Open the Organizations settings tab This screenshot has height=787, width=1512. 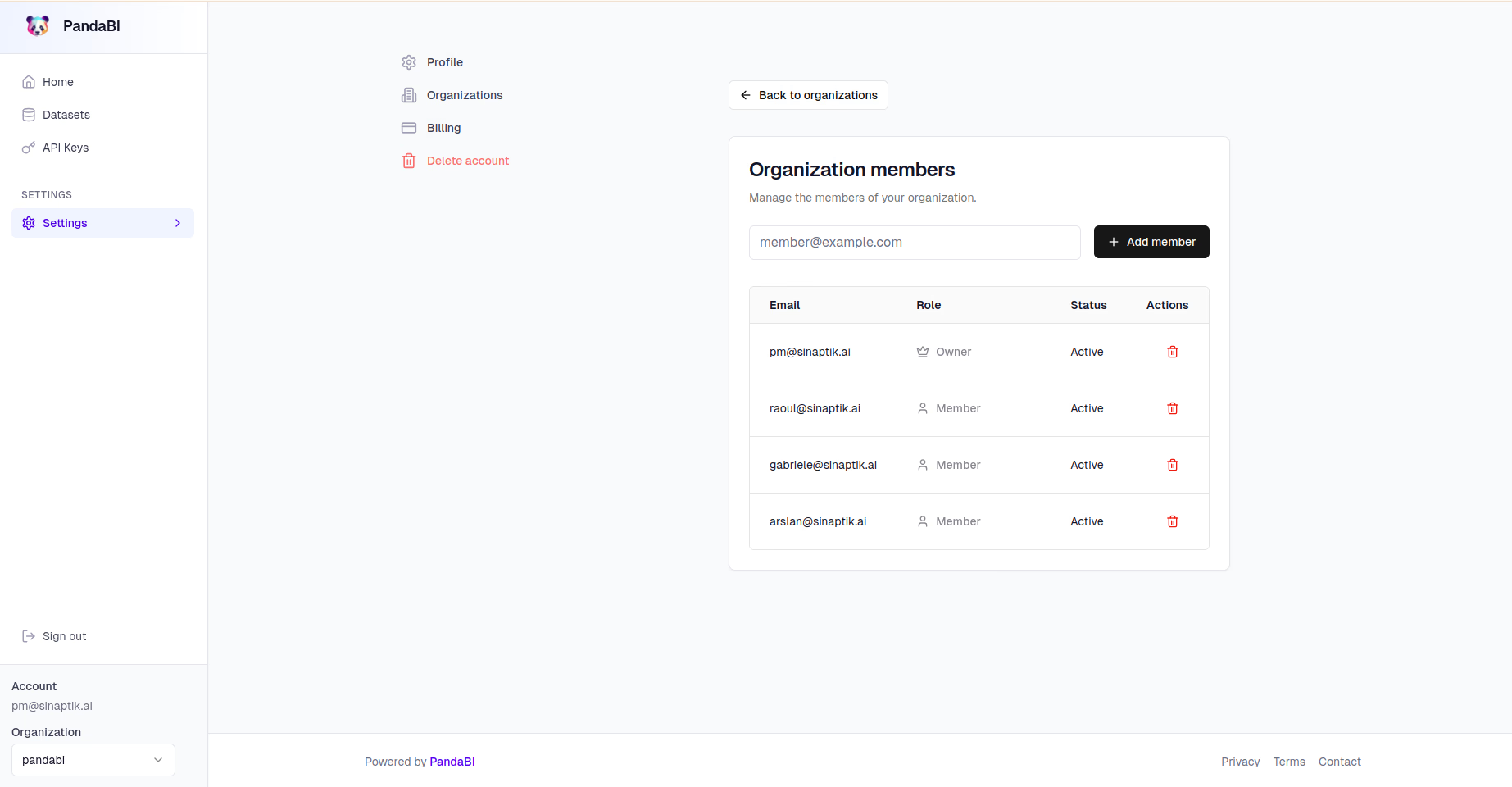[465, 95]
